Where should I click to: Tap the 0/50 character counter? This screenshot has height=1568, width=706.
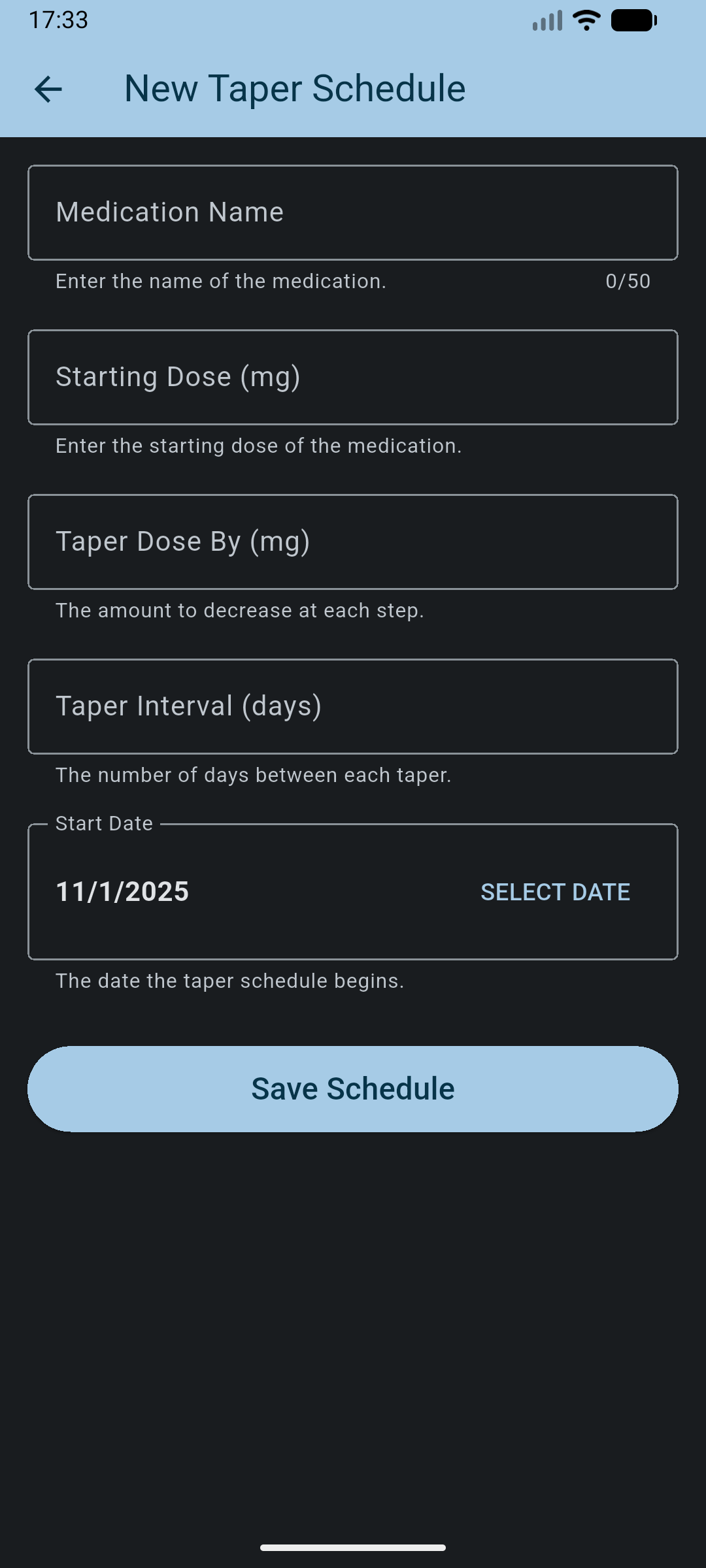tap(628, 282)
